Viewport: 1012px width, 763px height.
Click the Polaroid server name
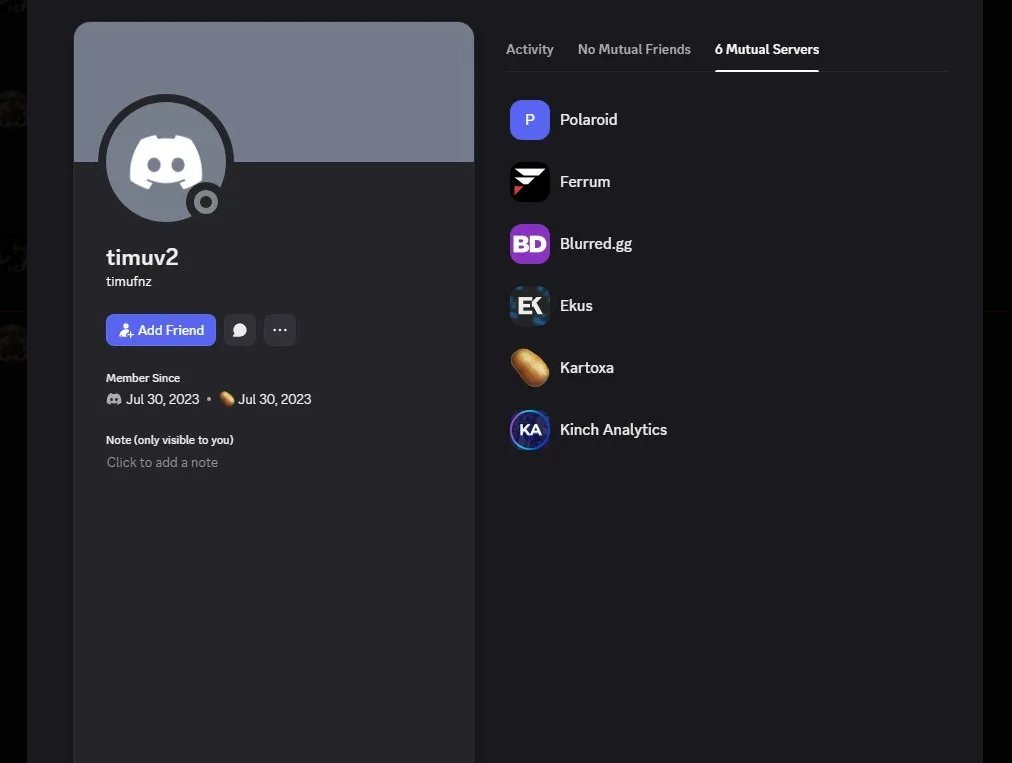[589, 120]
